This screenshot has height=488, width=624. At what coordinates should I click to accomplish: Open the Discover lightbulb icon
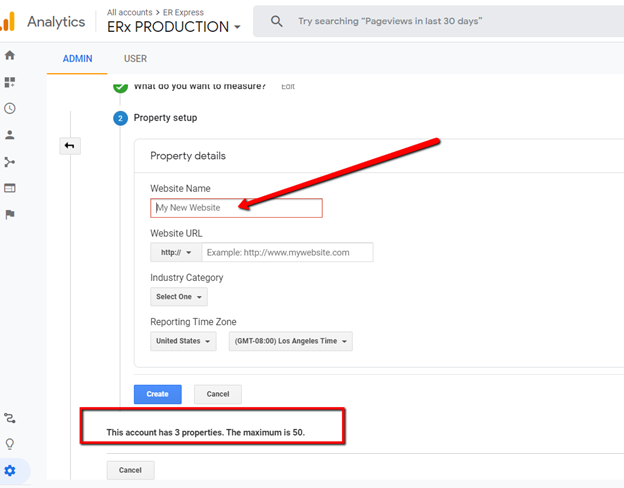[10, 444]
